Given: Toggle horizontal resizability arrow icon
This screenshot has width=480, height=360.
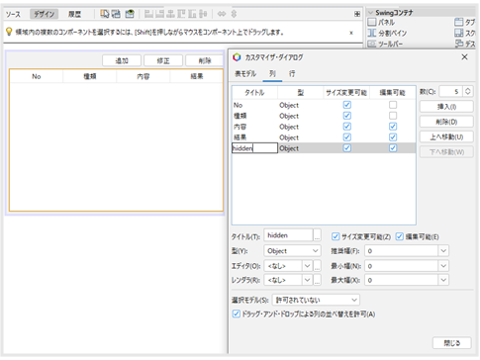Looking at the screenshot, I should coord(222,14).
